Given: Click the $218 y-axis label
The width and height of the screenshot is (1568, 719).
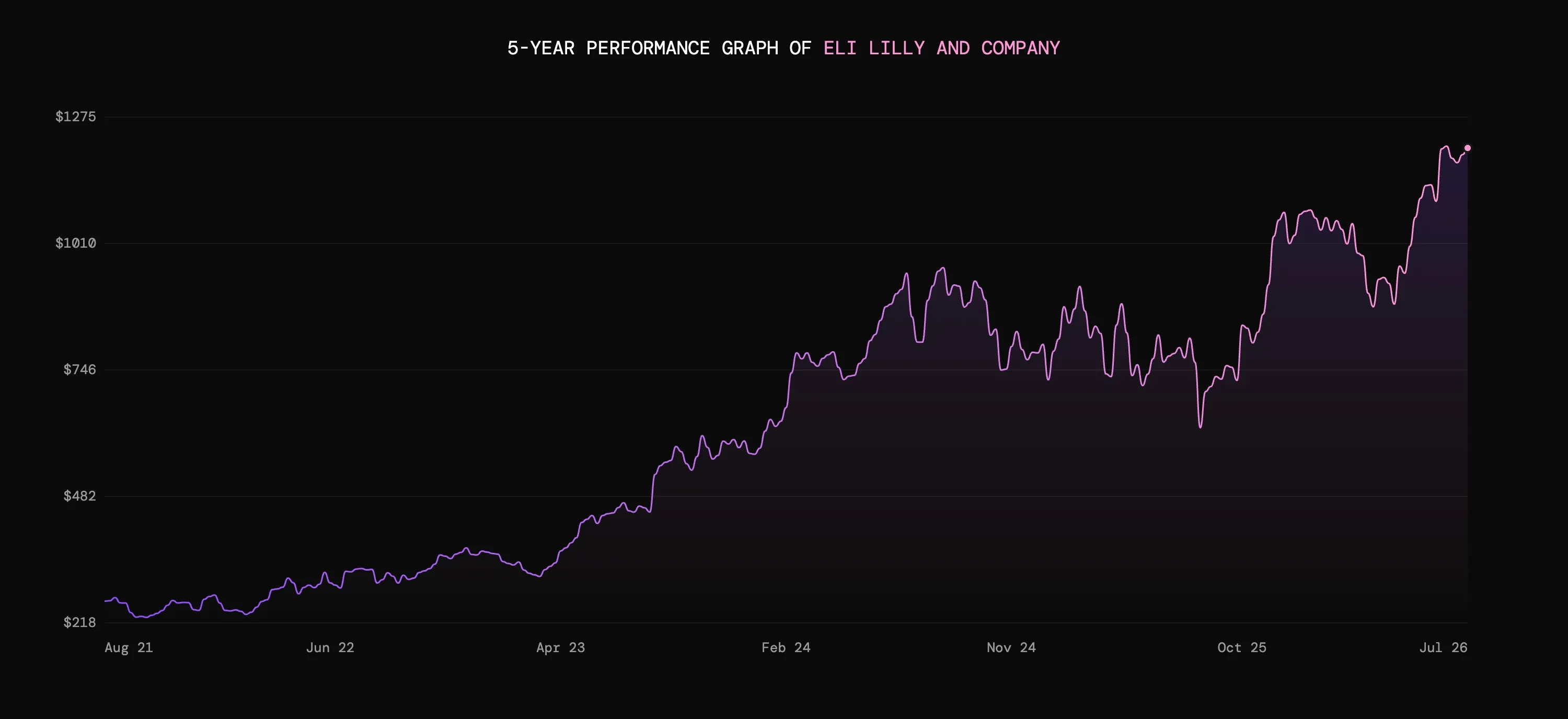Looking at the screenshot, I should tap(80, 622).
